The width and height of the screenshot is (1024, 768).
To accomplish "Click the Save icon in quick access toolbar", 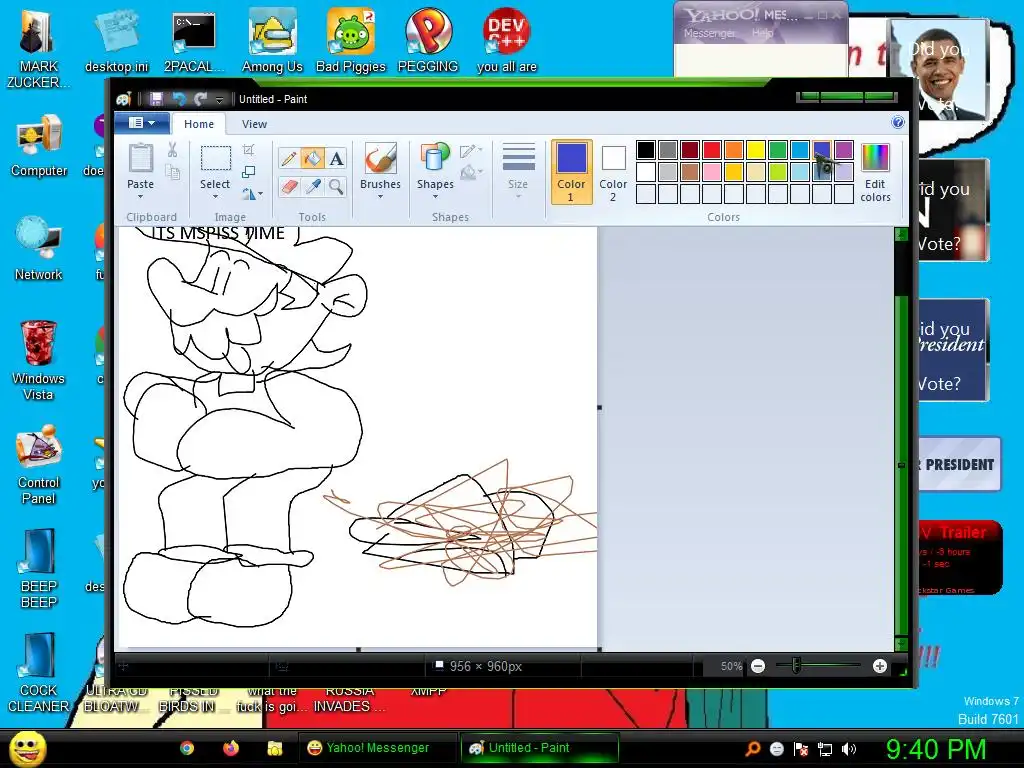I will (156, 99).
